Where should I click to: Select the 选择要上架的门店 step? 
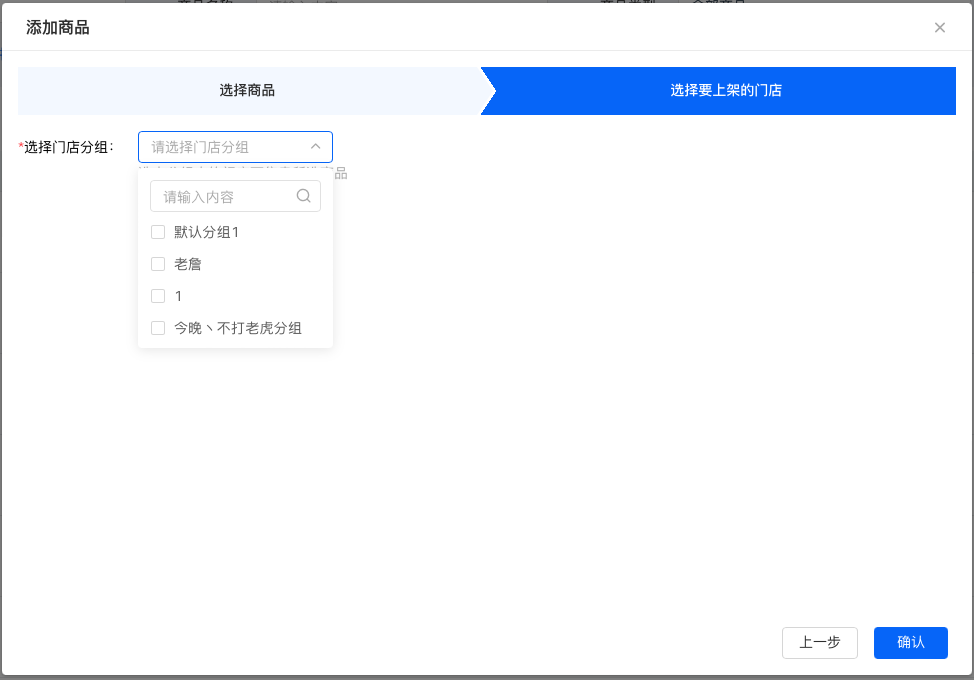coord(721,91)
